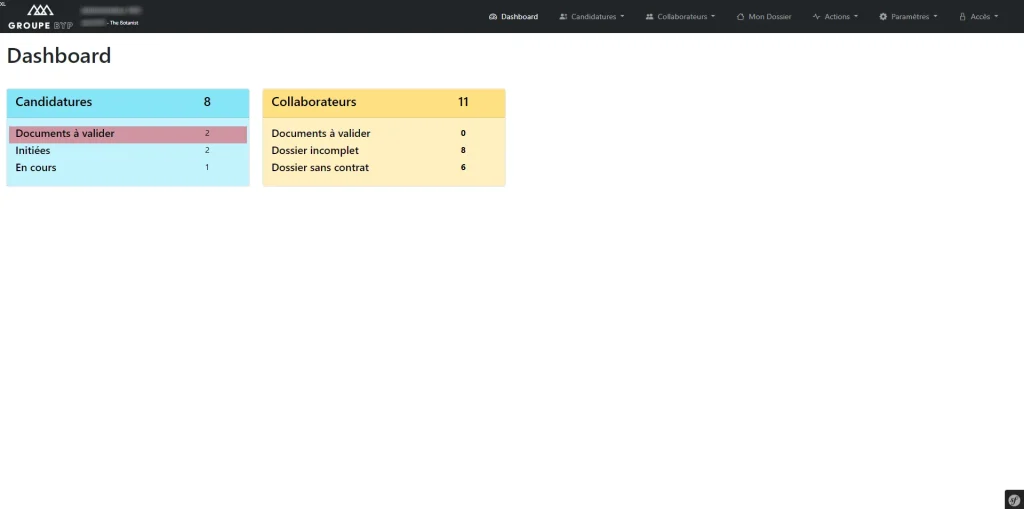1024x509 pixels.
Task: Open Collaborateurs card header
Action: pyautogui.click(x=384, y=103)
